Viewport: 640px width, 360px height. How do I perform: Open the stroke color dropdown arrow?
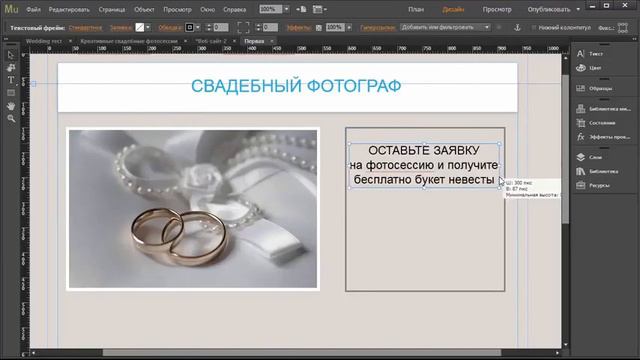pos(198,27)
